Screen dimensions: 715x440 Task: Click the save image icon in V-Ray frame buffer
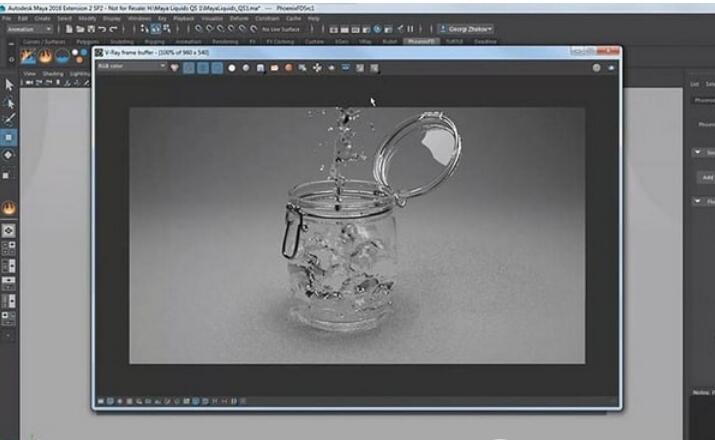tap(260, 68)
